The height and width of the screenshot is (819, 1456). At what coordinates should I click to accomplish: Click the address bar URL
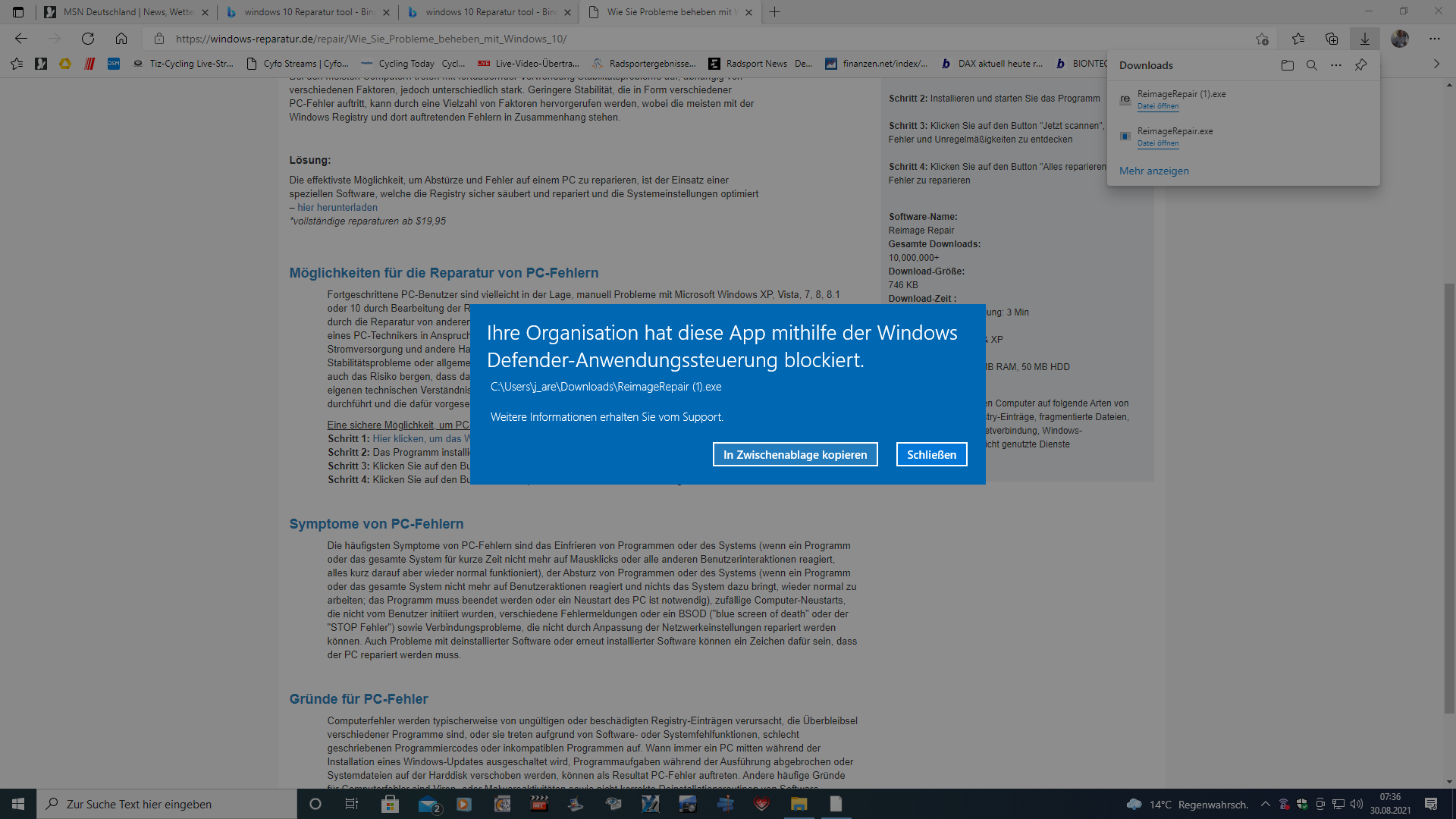(371, 39)
